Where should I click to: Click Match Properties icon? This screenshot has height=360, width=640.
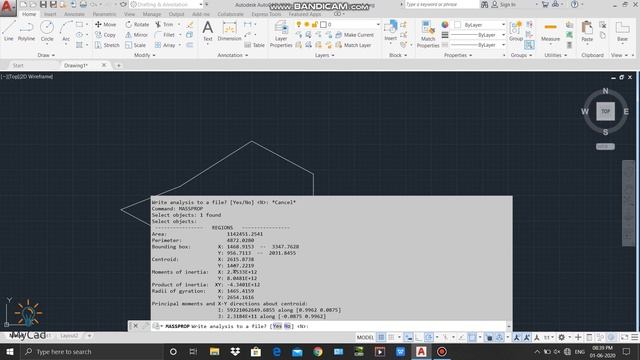428,34
